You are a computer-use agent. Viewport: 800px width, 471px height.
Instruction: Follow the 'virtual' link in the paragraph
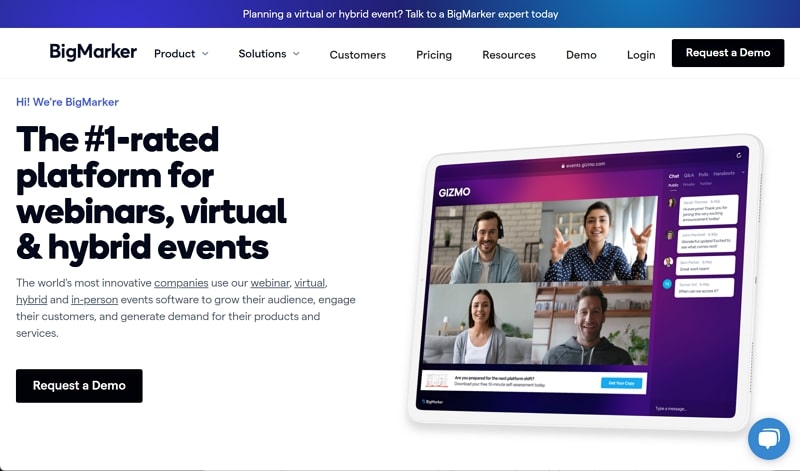pyautogui.click(x=309, y=283)
